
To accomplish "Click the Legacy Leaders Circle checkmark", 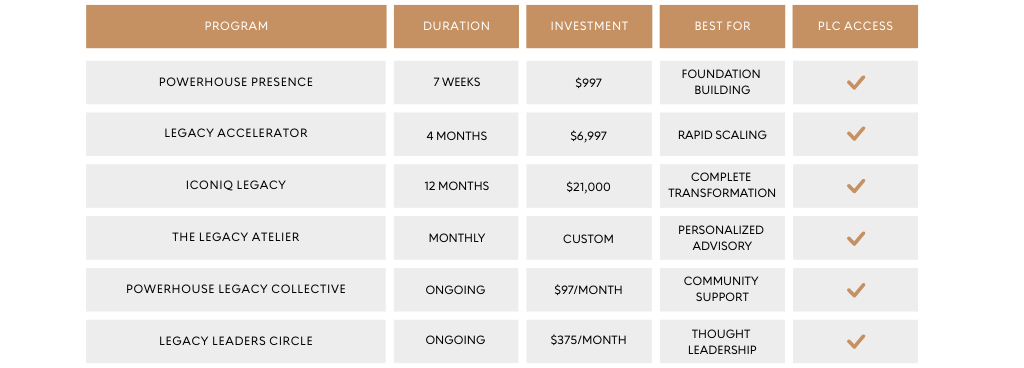I will point(856,341).
